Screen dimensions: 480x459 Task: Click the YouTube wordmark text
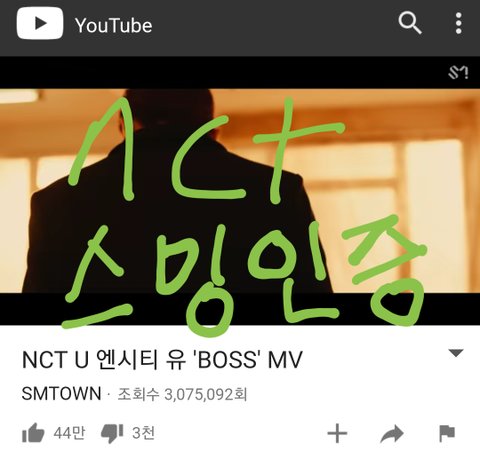[113, 25]
